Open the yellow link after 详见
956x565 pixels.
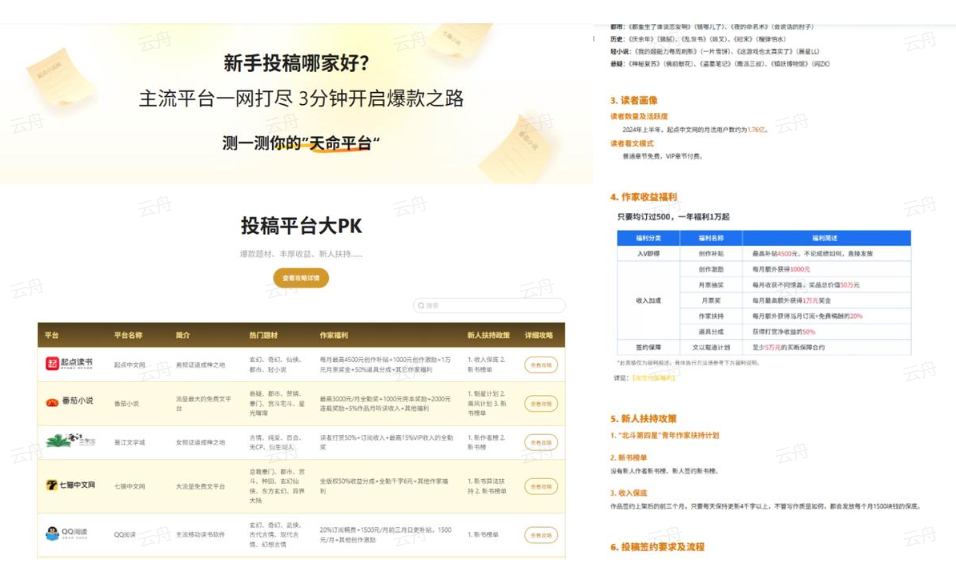click(654, 378)
